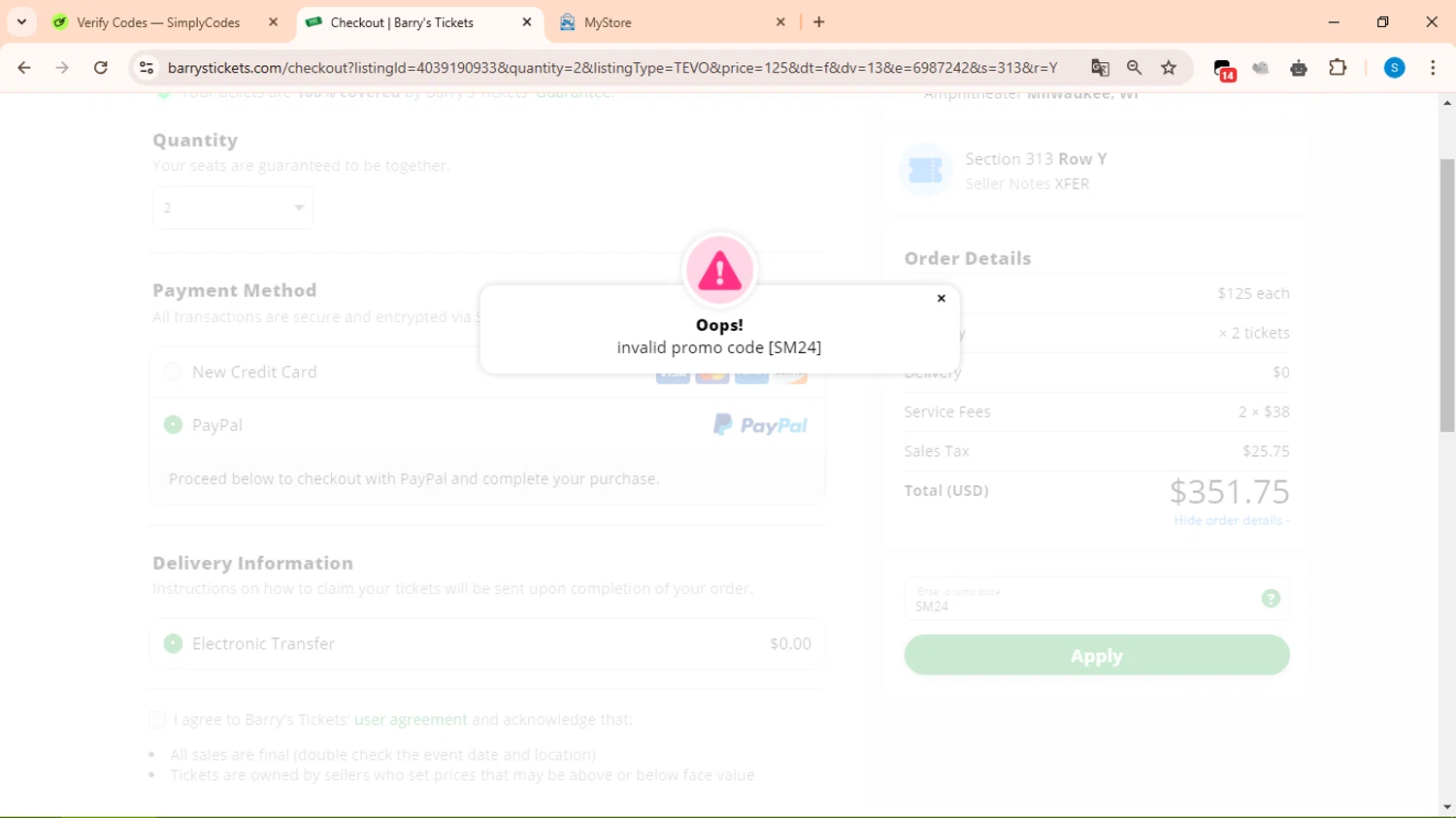Click the Order Details heading
This screenshot has width=1456, height=818.
(x=968, y=258)
